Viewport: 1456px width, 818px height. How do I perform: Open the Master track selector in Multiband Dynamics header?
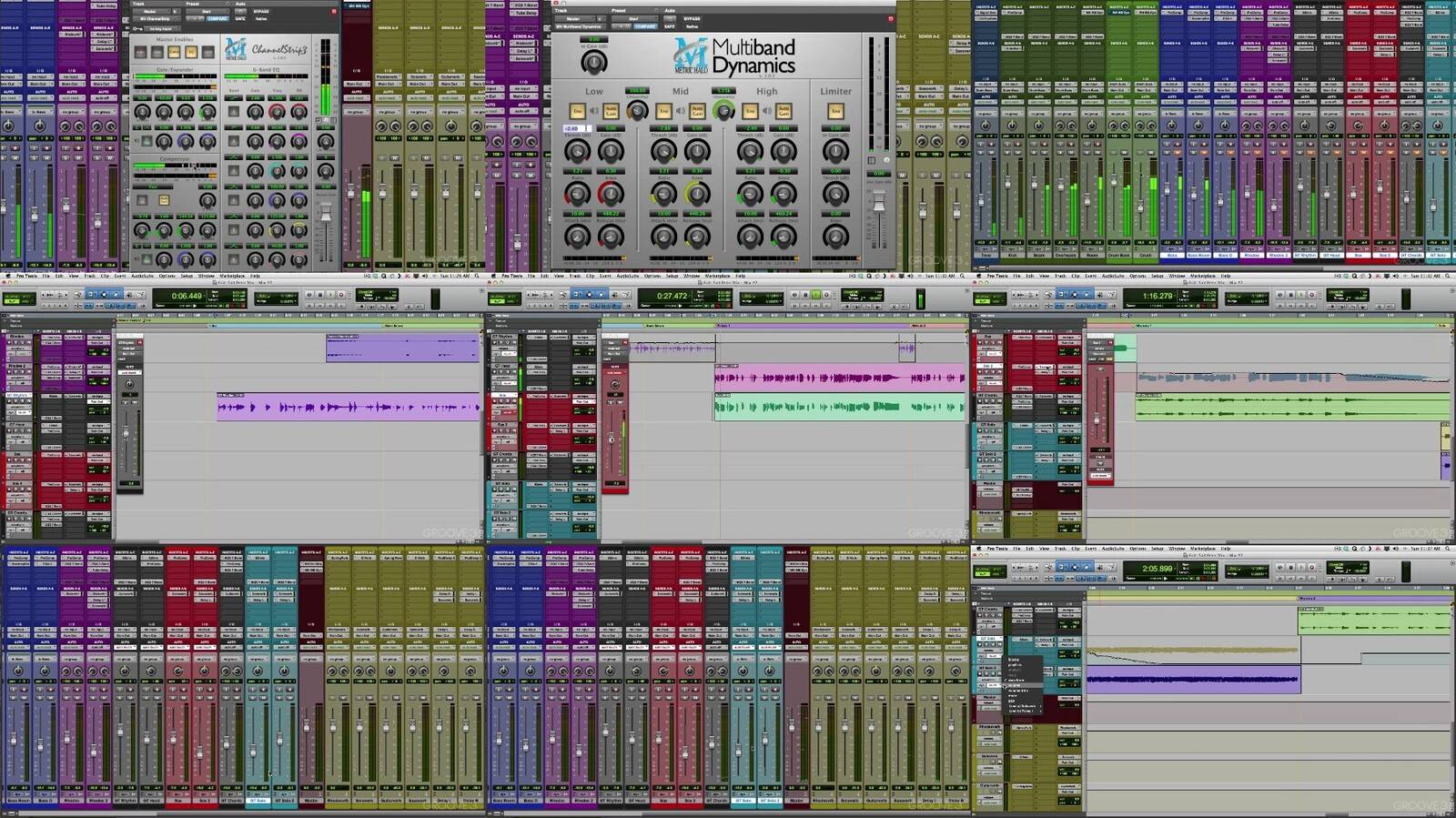pos(575,18)
